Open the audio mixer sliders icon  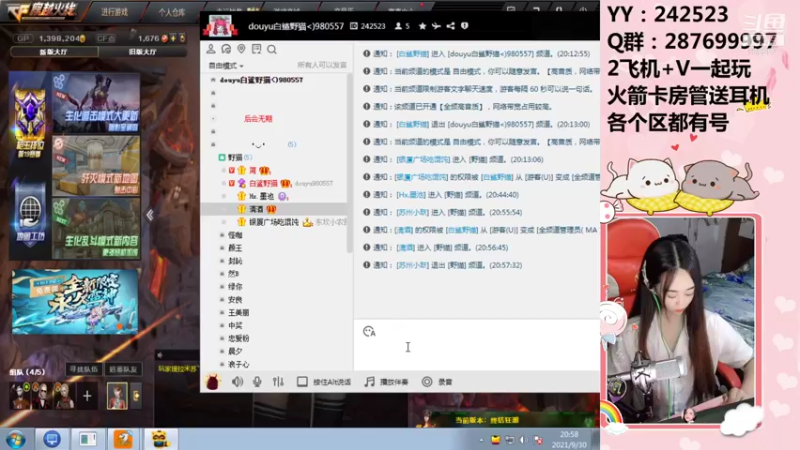tap(278, 382)
